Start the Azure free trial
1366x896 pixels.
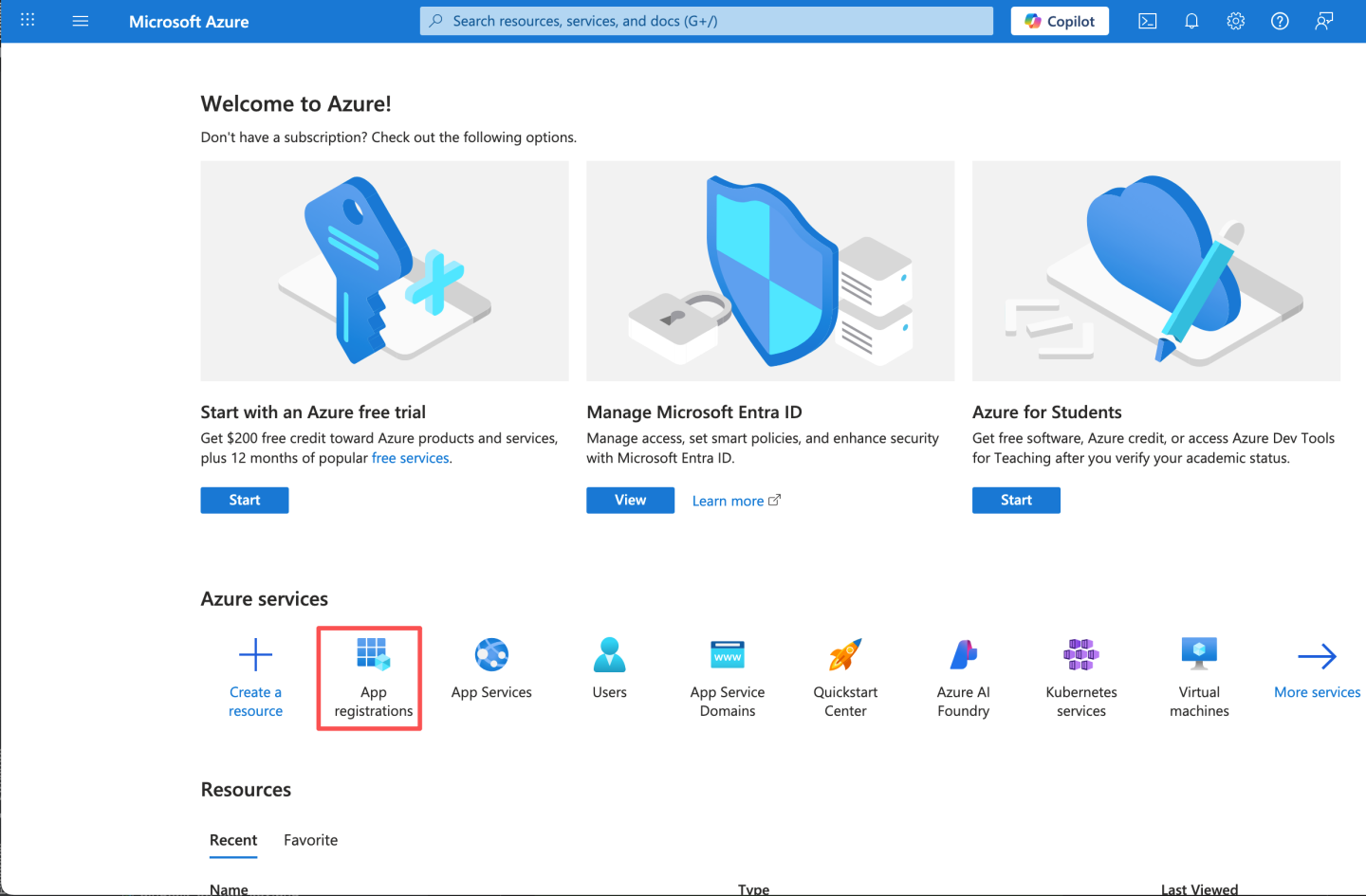[x=245, y=500]
